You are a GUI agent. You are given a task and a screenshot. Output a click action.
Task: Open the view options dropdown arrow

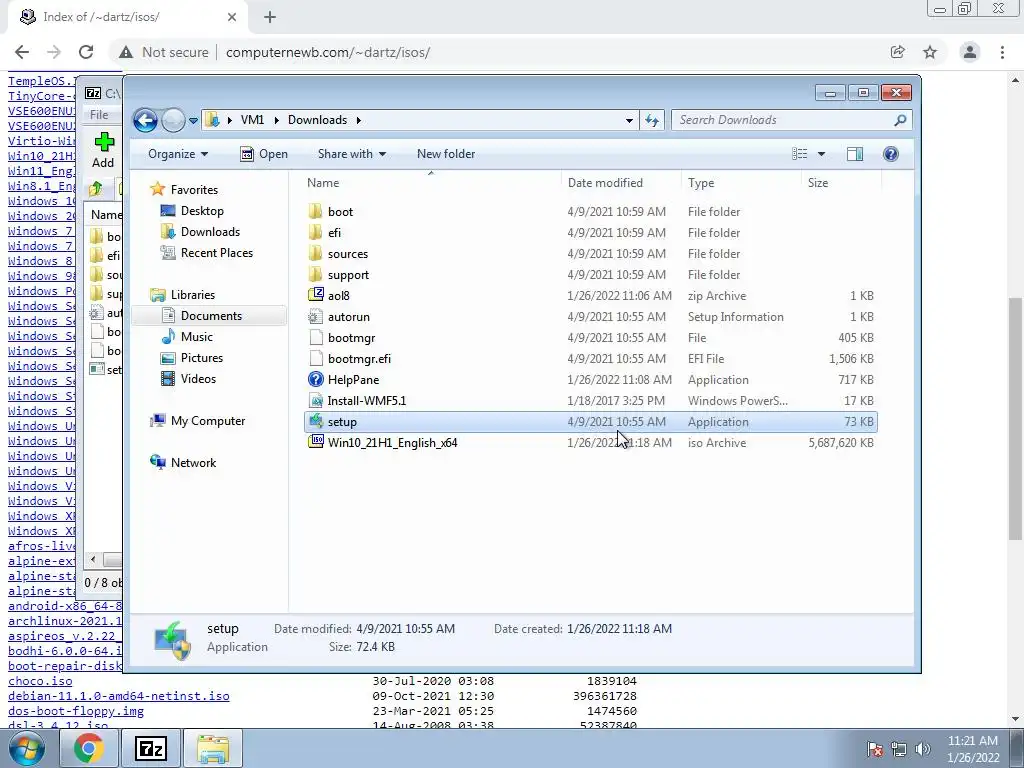coord(822,154)
